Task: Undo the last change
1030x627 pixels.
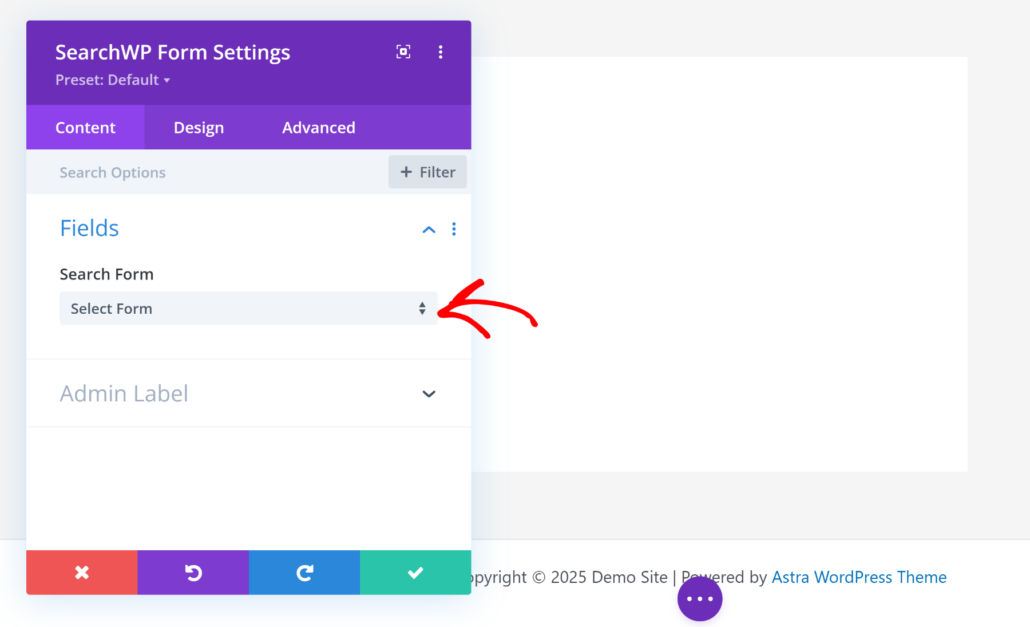Action: click(193, 573)
